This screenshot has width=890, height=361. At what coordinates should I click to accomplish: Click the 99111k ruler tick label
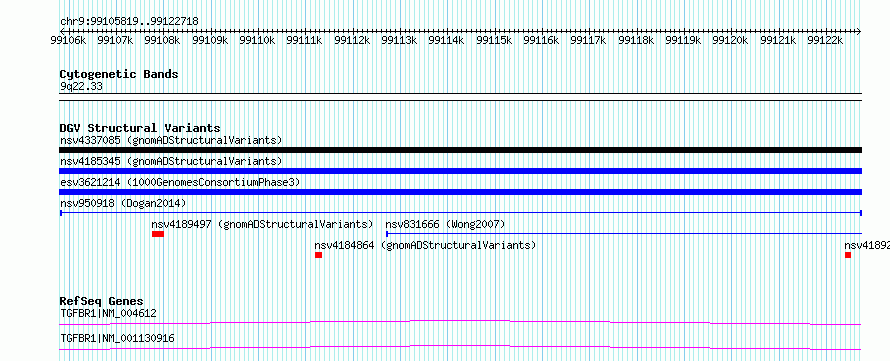tap(304, 40)
